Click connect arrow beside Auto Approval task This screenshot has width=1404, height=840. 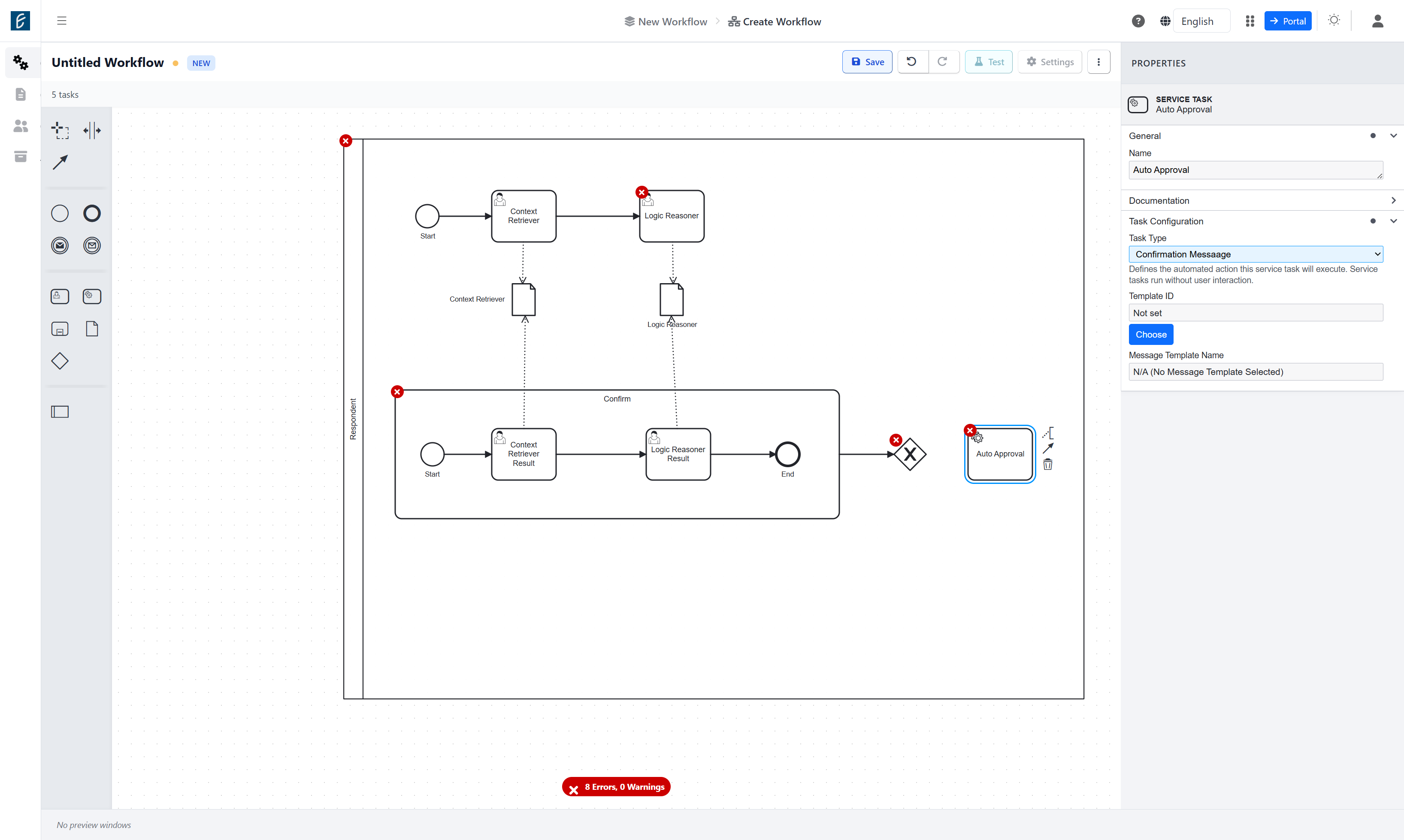1048,448
